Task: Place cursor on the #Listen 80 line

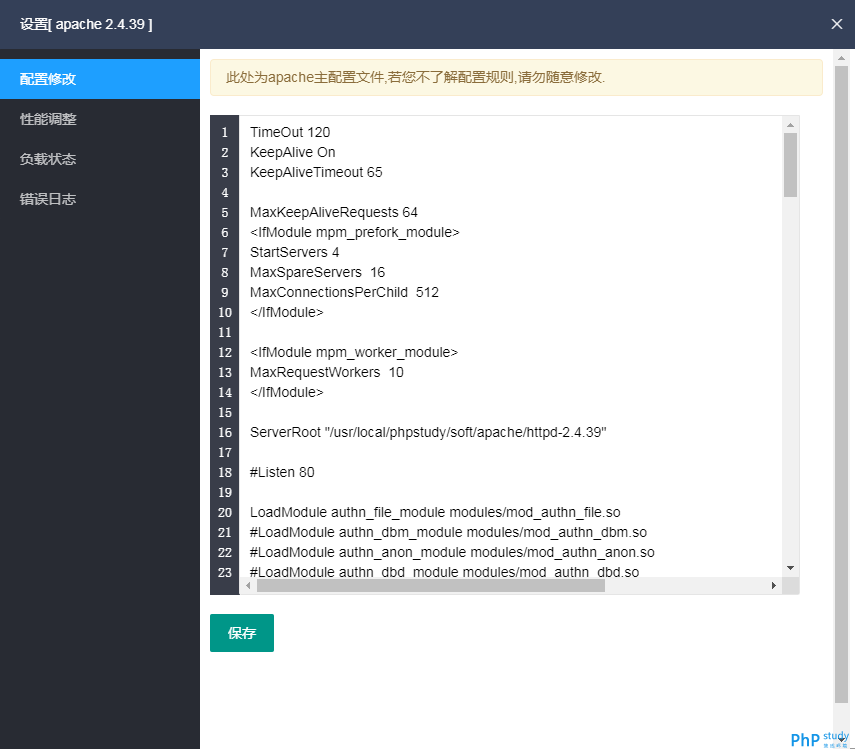Action: coord(282,472)
